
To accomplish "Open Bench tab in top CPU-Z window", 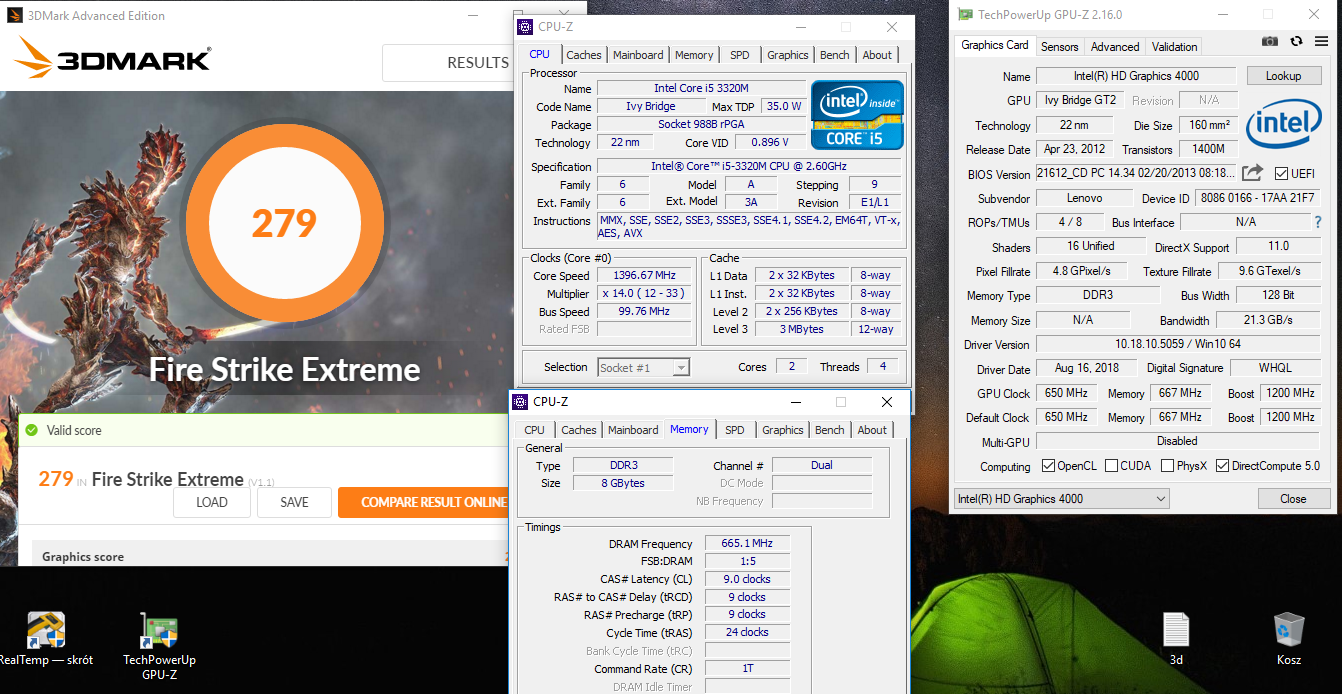I will [835, 55].
